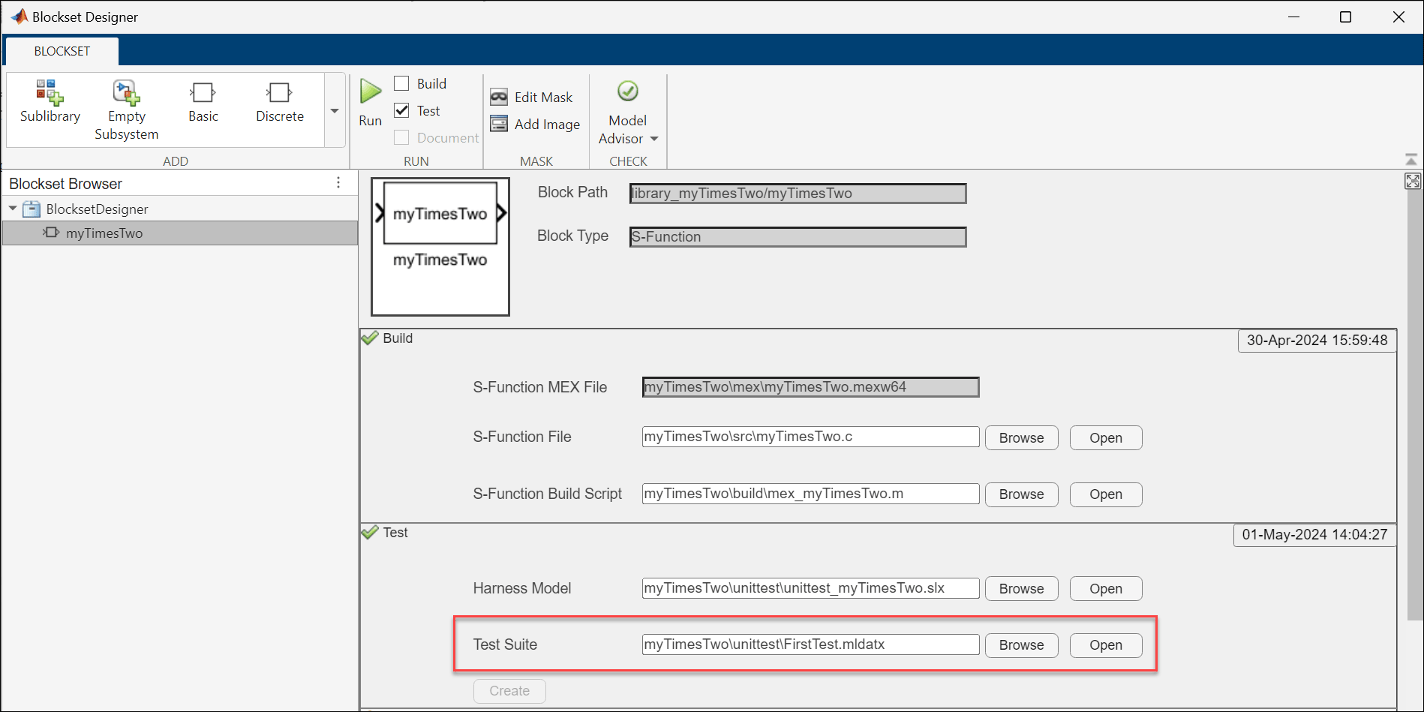Image resolution: width=1424 pixels, height=712 pixels.
Task: Open the S-Function File
Action: (x=1106, y=438)
